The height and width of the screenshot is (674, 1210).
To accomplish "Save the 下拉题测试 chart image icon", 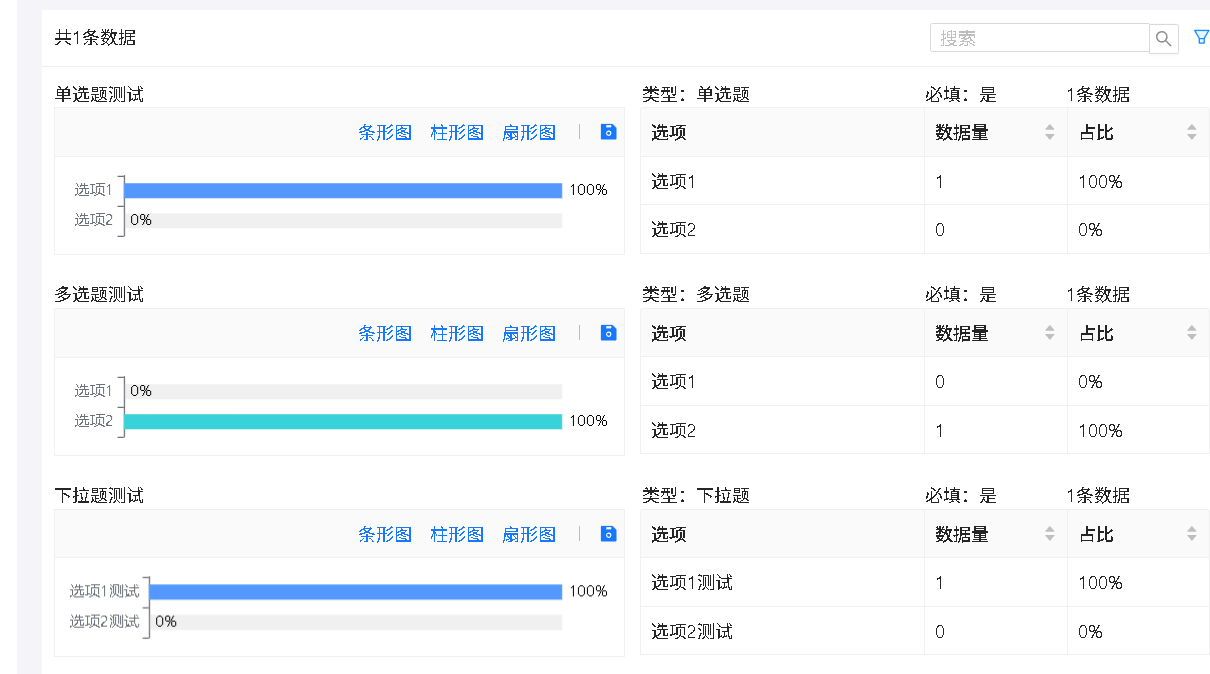I will (x=608, y=534).
